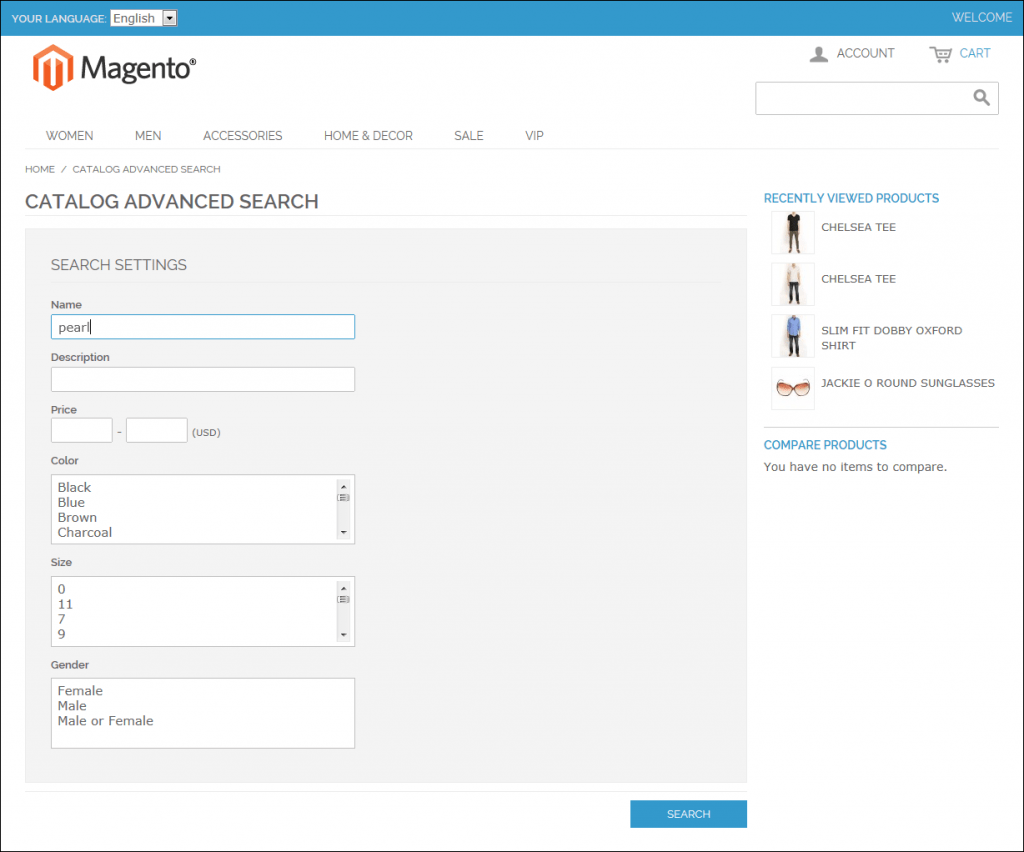This screenshot has width=1024, height=852.
Task: Select size 7 in the Size list
Action: (x=61, y=619)
